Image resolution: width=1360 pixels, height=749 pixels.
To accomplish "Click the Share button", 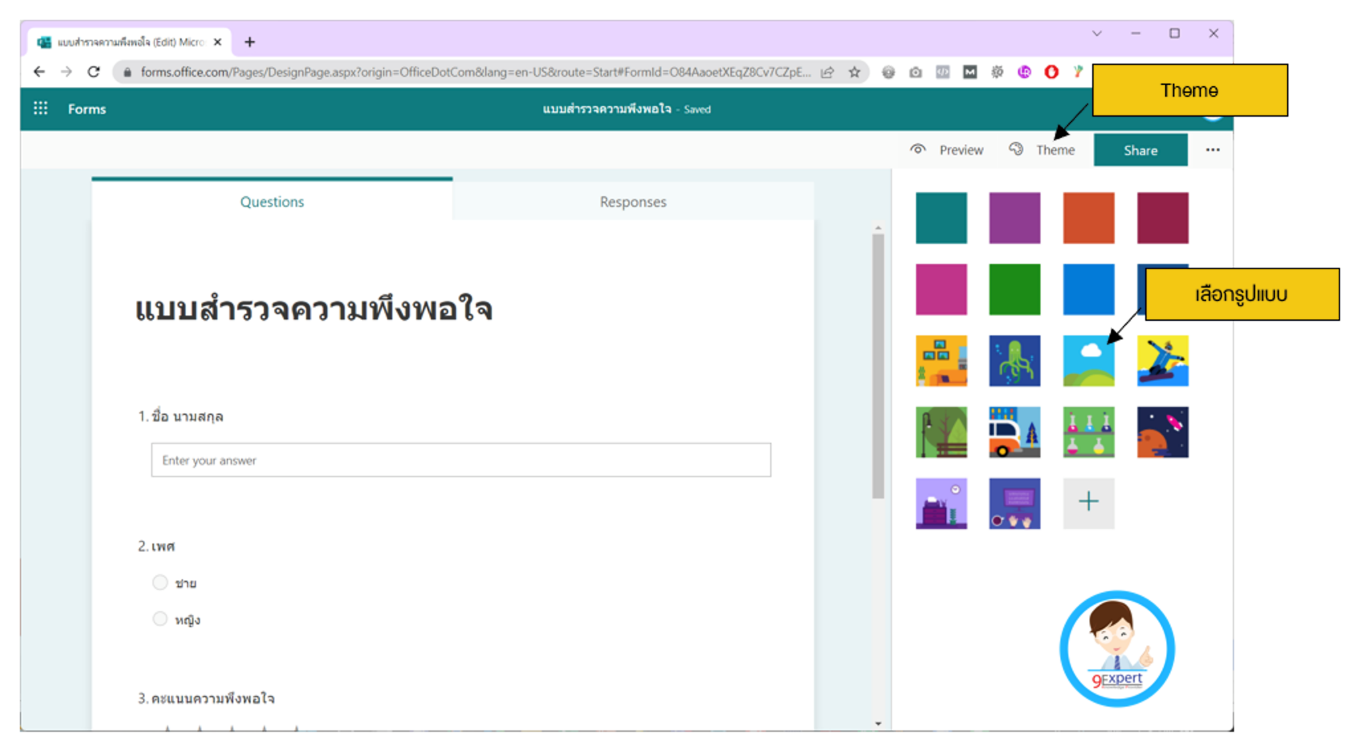I will 1140,149.
